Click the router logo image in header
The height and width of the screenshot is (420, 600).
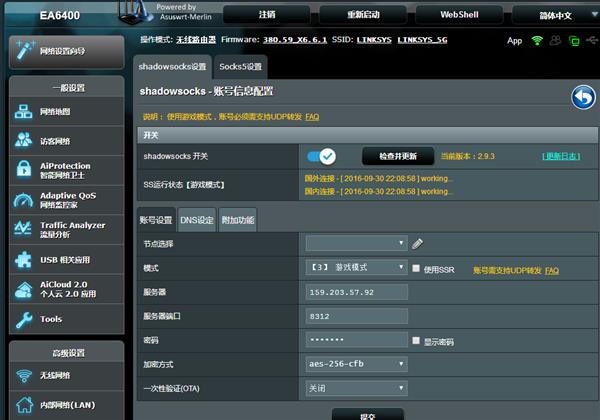tap(135, 12)
